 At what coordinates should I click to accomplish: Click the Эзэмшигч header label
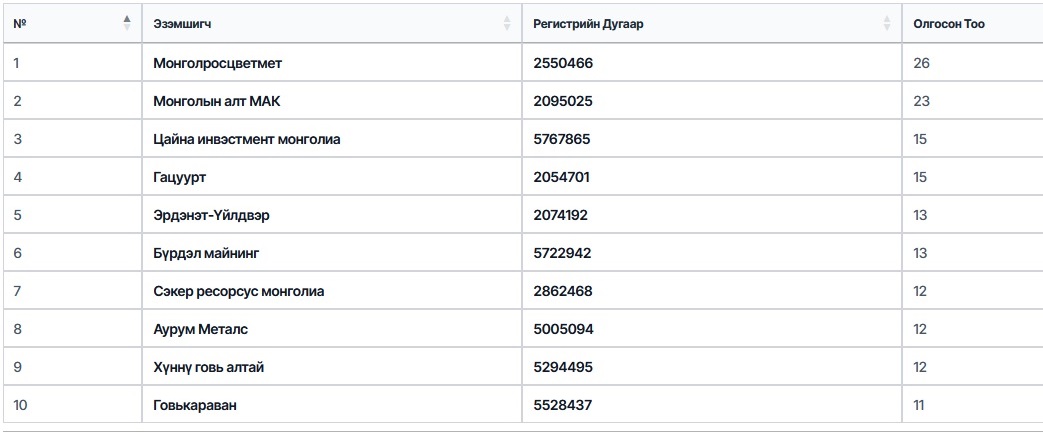[182, 23]
